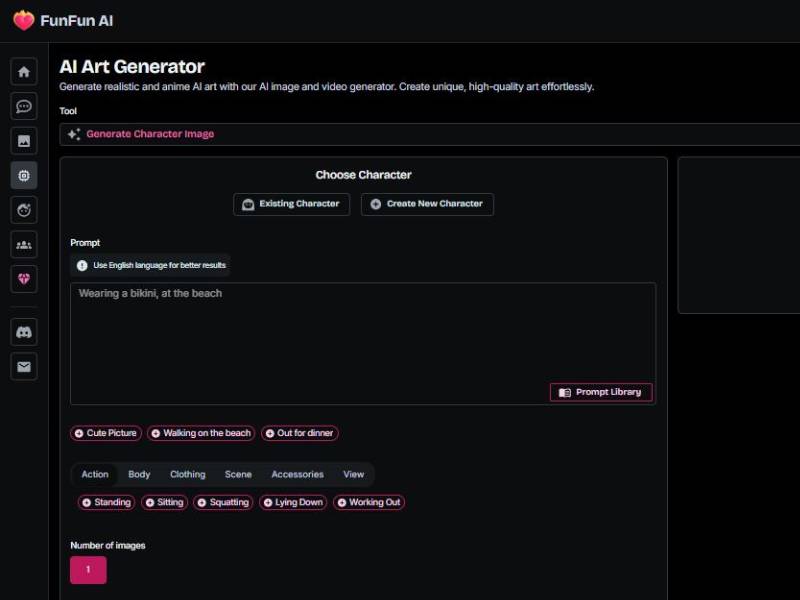
Task: Open the Home sidebar icon
Action: tap(23, 71)
